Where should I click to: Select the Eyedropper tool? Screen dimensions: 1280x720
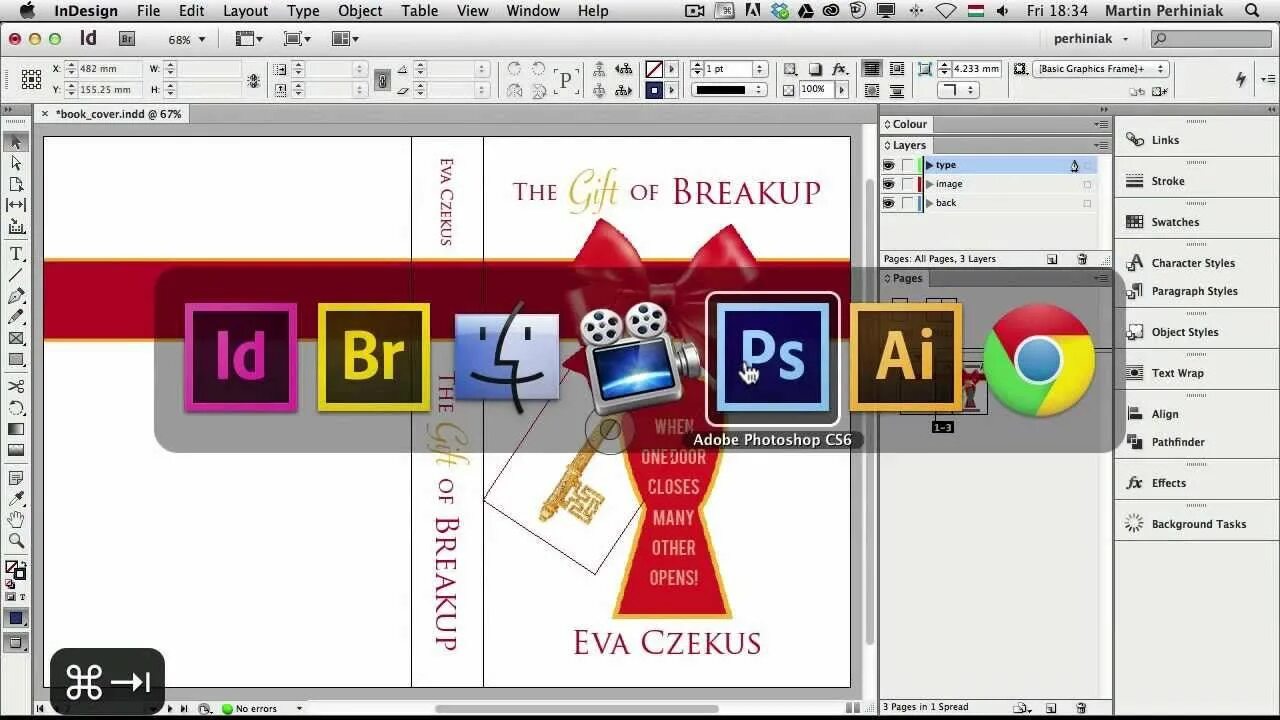[16, 498]
